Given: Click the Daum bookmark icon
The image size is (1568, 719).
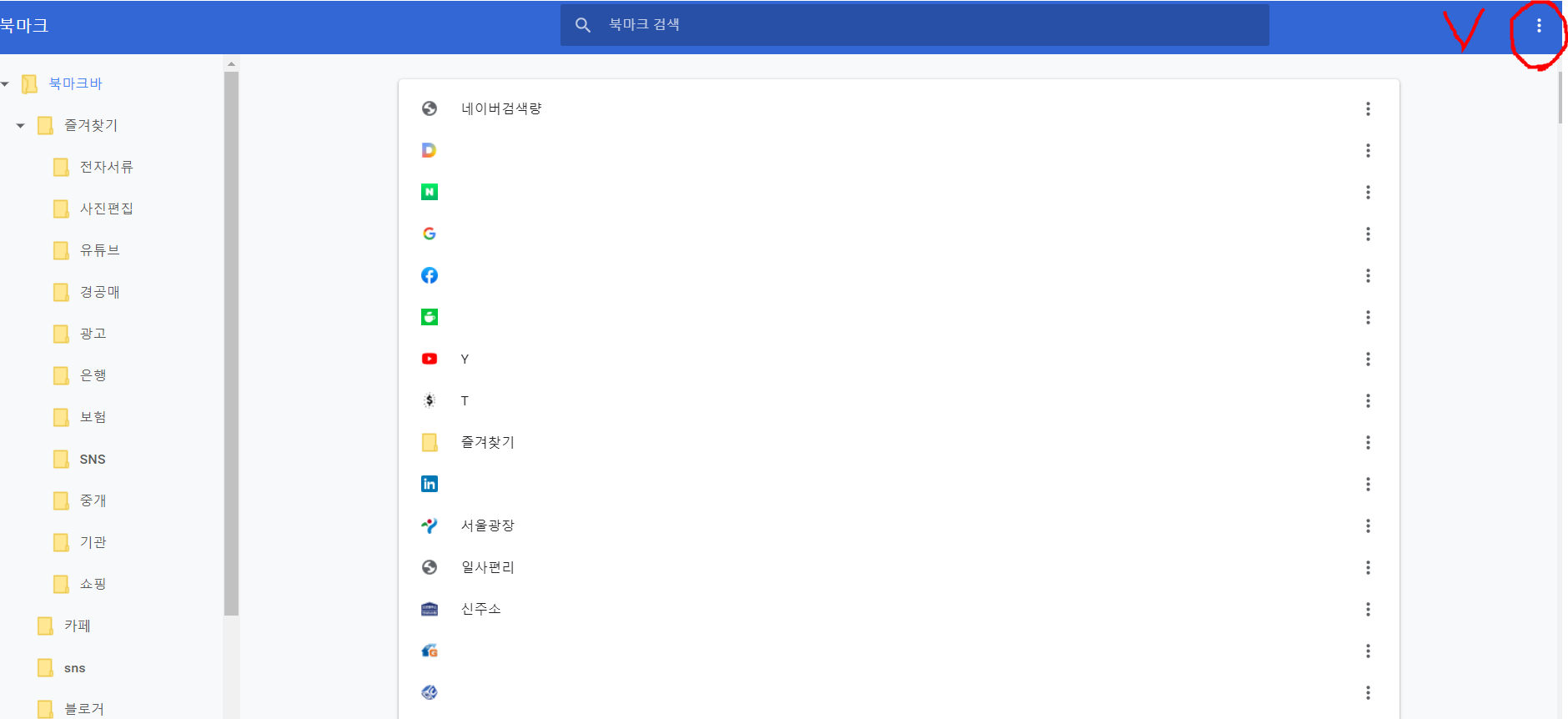Looking at the screenshot, I should (430, 150).
